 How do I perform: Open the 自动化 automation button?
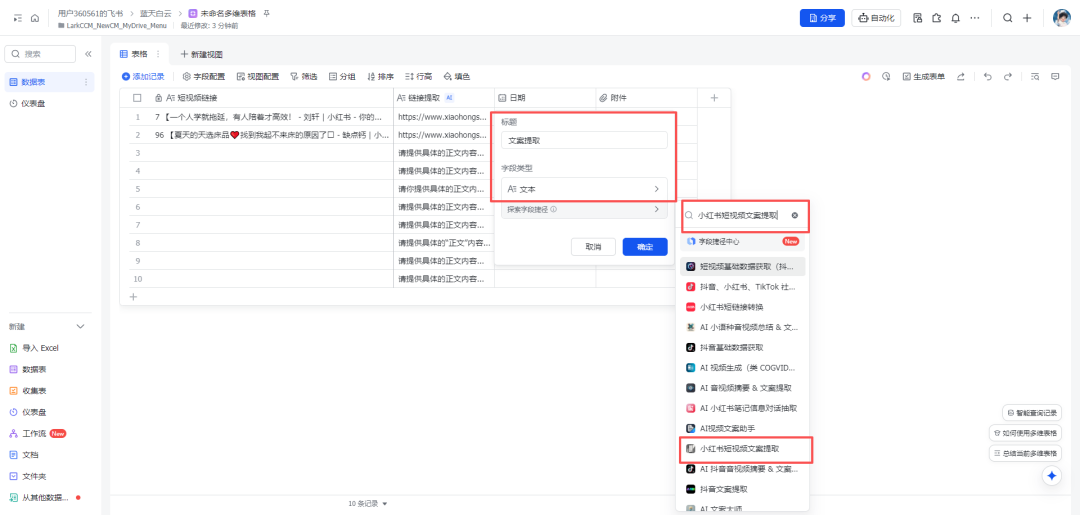pos(876,19)
